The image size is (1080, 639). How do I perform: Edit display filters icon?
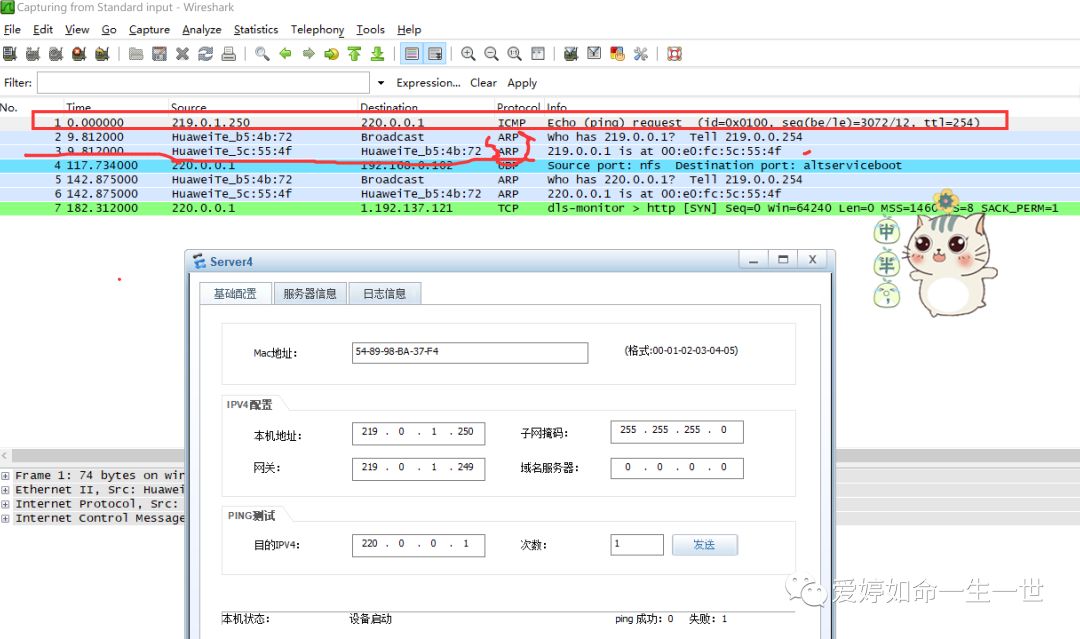click(594, 54)
